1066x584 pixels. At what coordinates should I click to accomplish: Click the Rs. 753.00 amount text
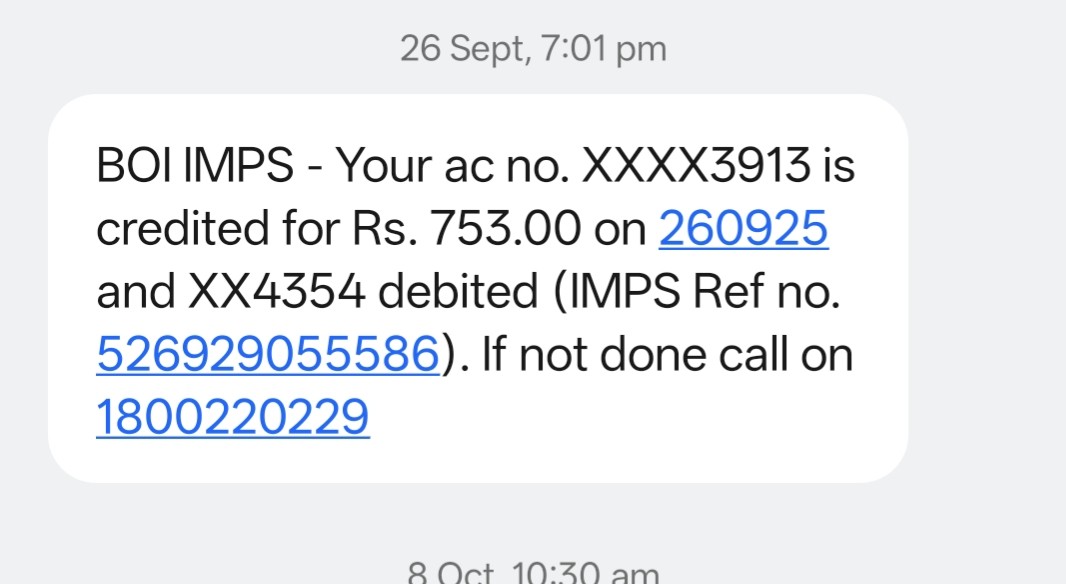[x=507, y=230]
